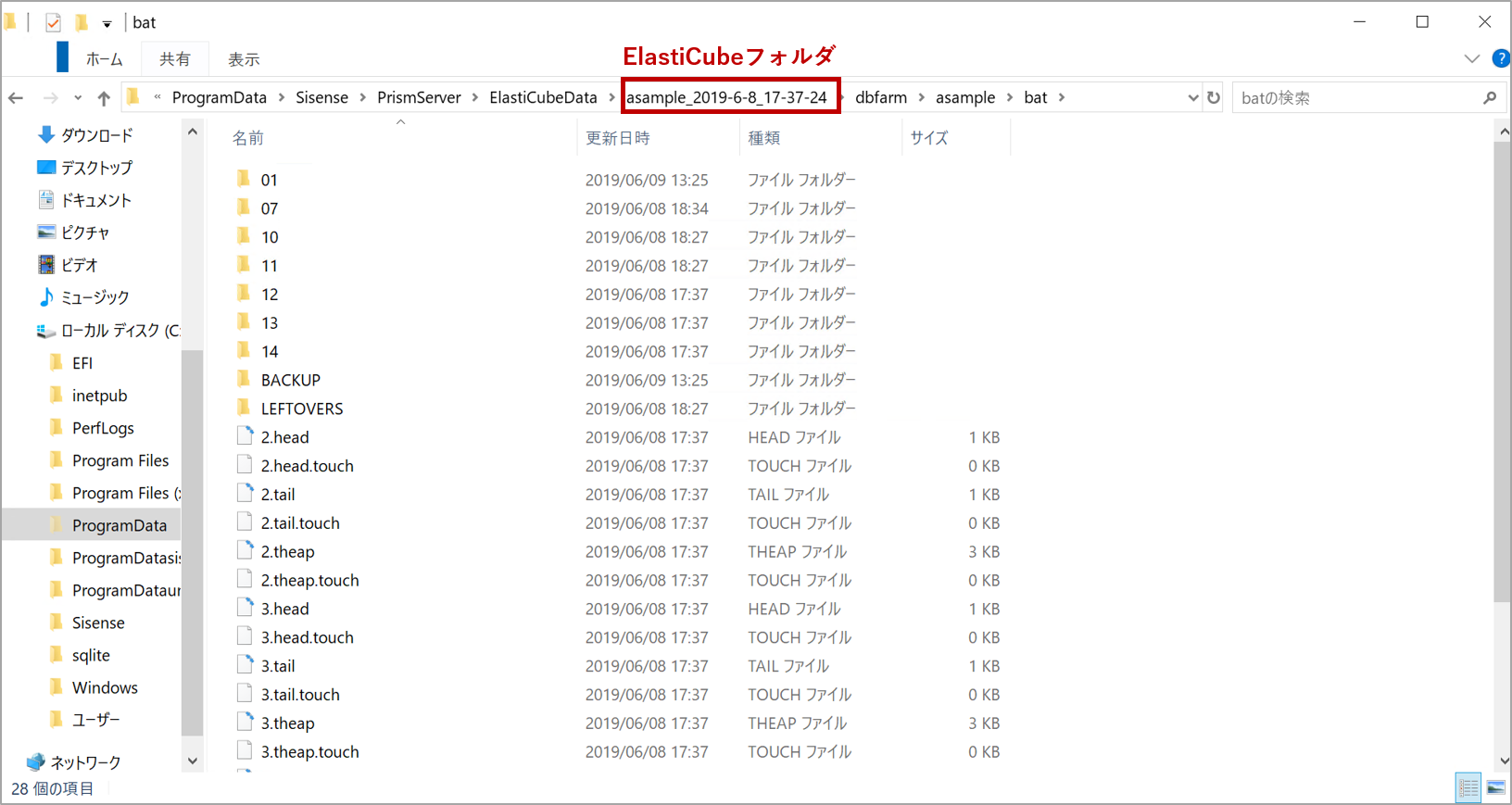Select the 2.head.touch file icon
The height and width of the screenshot is (805, 1512).
[245, 465]
